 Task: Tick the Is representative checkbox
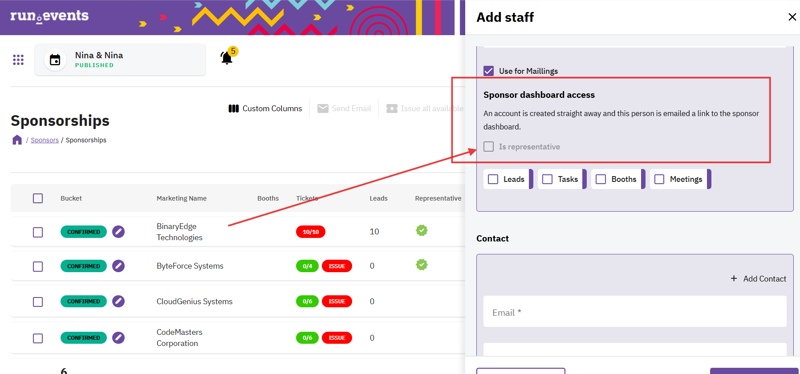(x=489, y=147)
